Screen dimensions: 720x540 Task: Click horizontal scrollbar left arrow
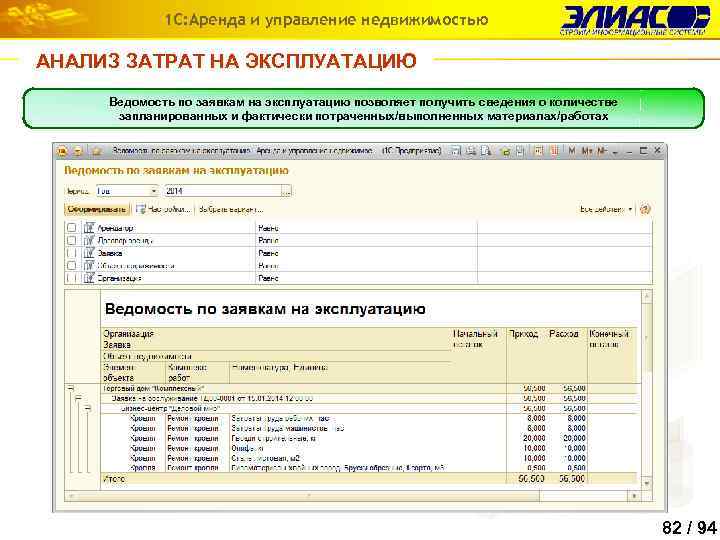coord(70,496)
